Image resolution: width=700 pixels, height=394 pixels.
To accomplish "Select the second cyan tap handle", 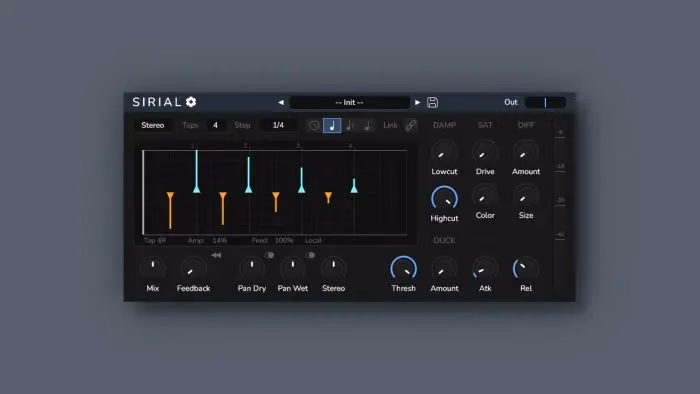I will tap(249, 189).
